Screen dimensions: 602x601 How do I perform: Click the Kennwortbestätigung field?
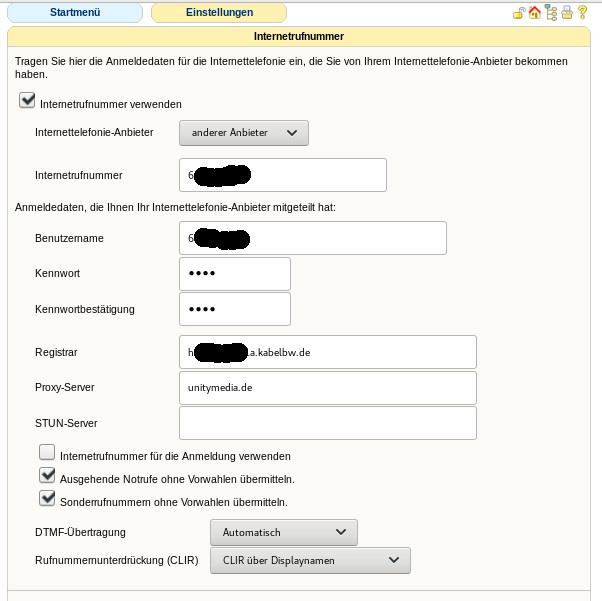(x=234, y=309)
